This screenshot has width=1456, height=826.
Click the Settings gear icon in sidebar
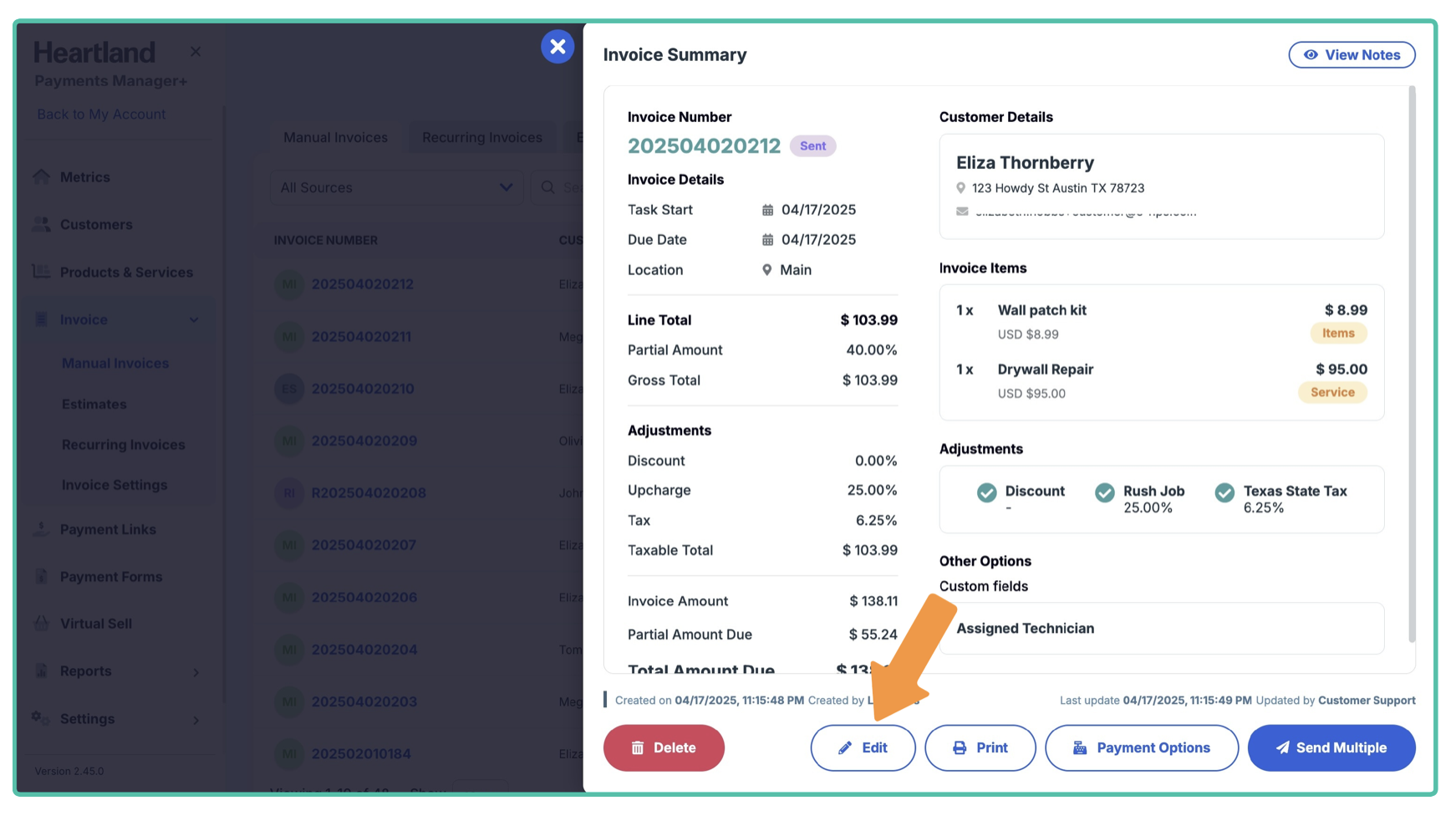pos(41,718)
